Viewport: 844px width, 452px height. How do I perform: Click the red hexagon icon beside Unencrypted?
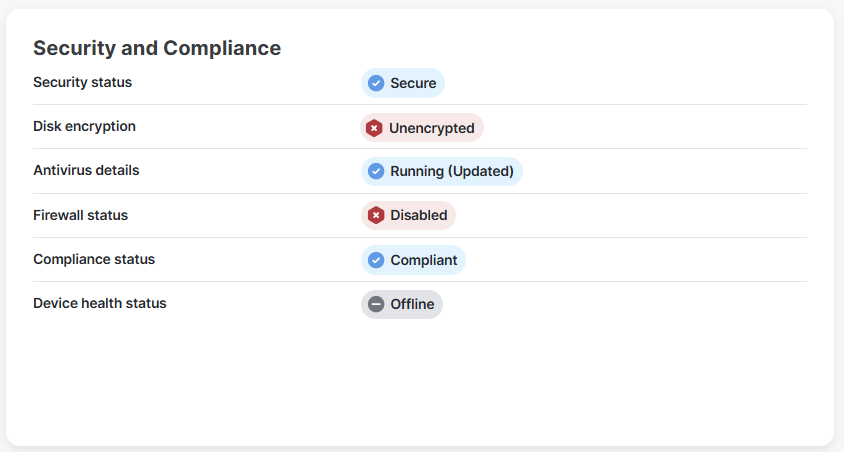(374, 128)
